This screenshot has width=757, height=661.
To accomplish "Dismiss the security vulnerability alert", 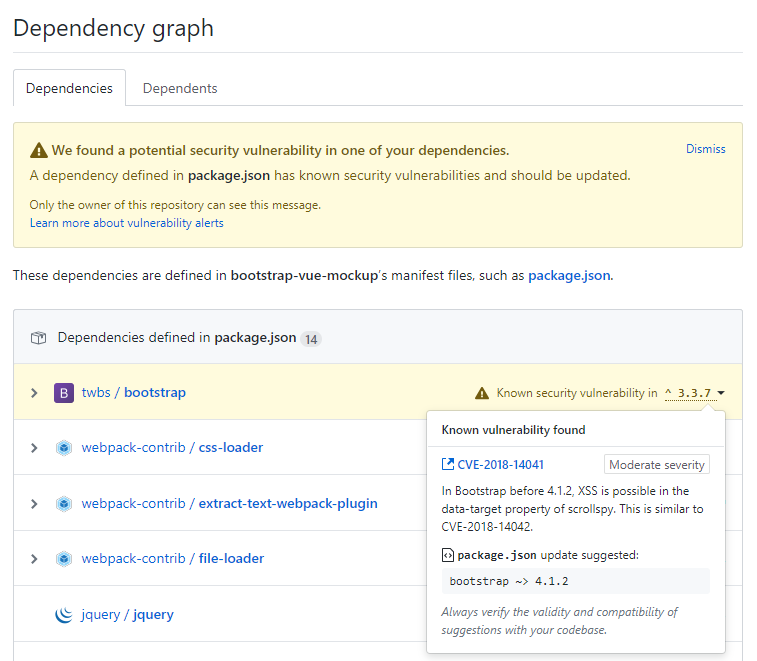I will click(x=705, y=149).
